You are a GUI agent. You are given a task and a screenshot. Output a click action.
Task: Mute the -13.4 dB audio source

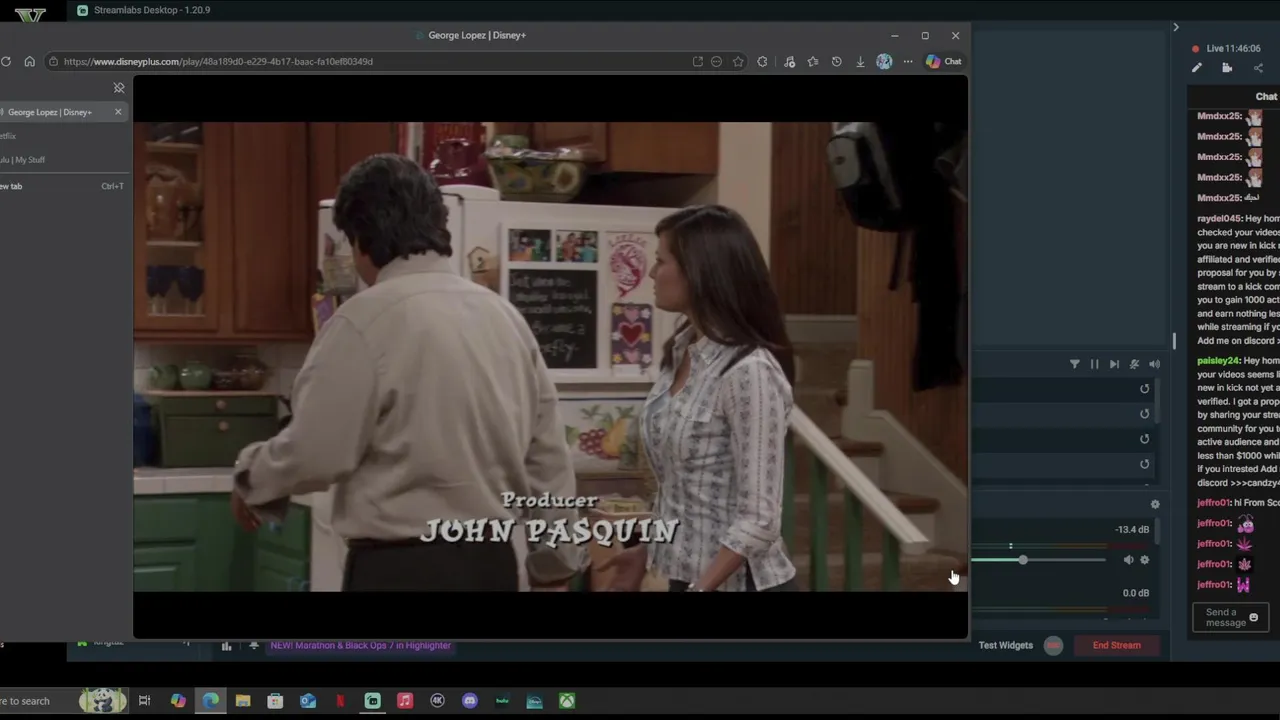coord(1128,560)
